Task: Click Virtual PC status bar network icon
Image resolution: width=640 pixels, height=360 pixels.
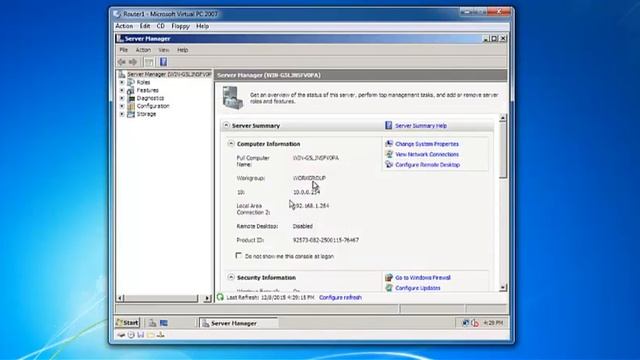Action: tap(161, 335)
